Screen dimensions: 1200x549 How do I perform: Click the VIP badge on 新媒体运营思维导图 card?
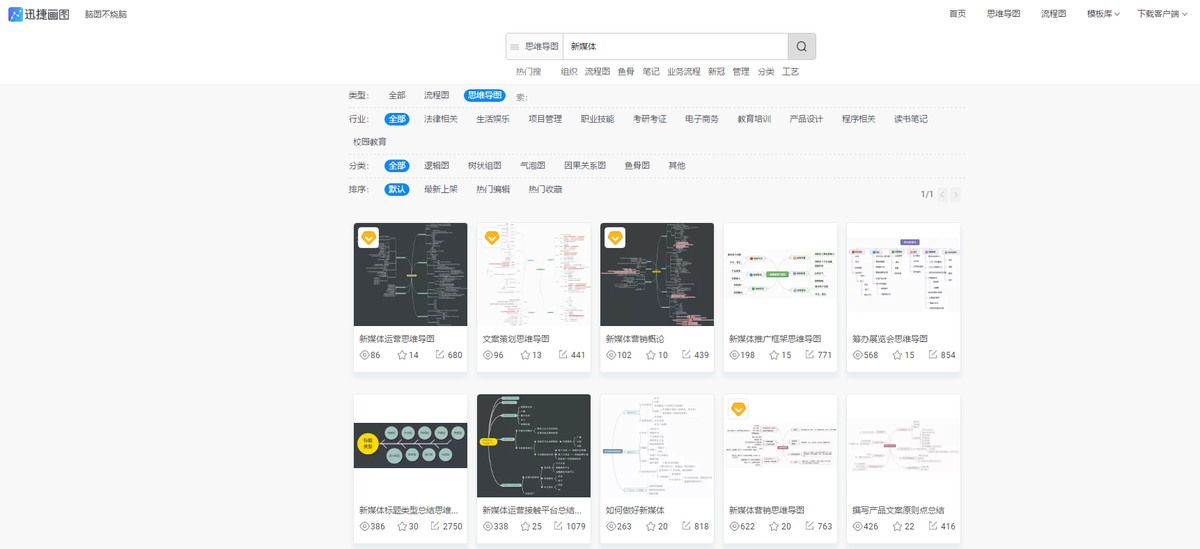click(x=368, y=238)
